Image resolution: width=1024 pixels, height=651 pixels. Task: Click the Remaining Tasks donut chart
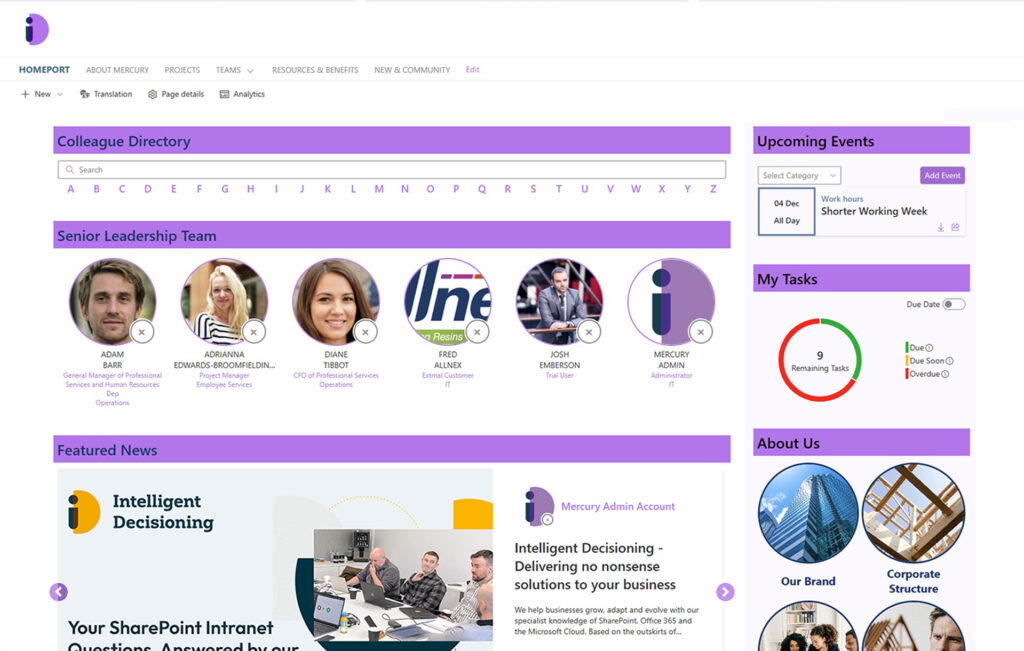pyautogui.click(x=820, y=360)
